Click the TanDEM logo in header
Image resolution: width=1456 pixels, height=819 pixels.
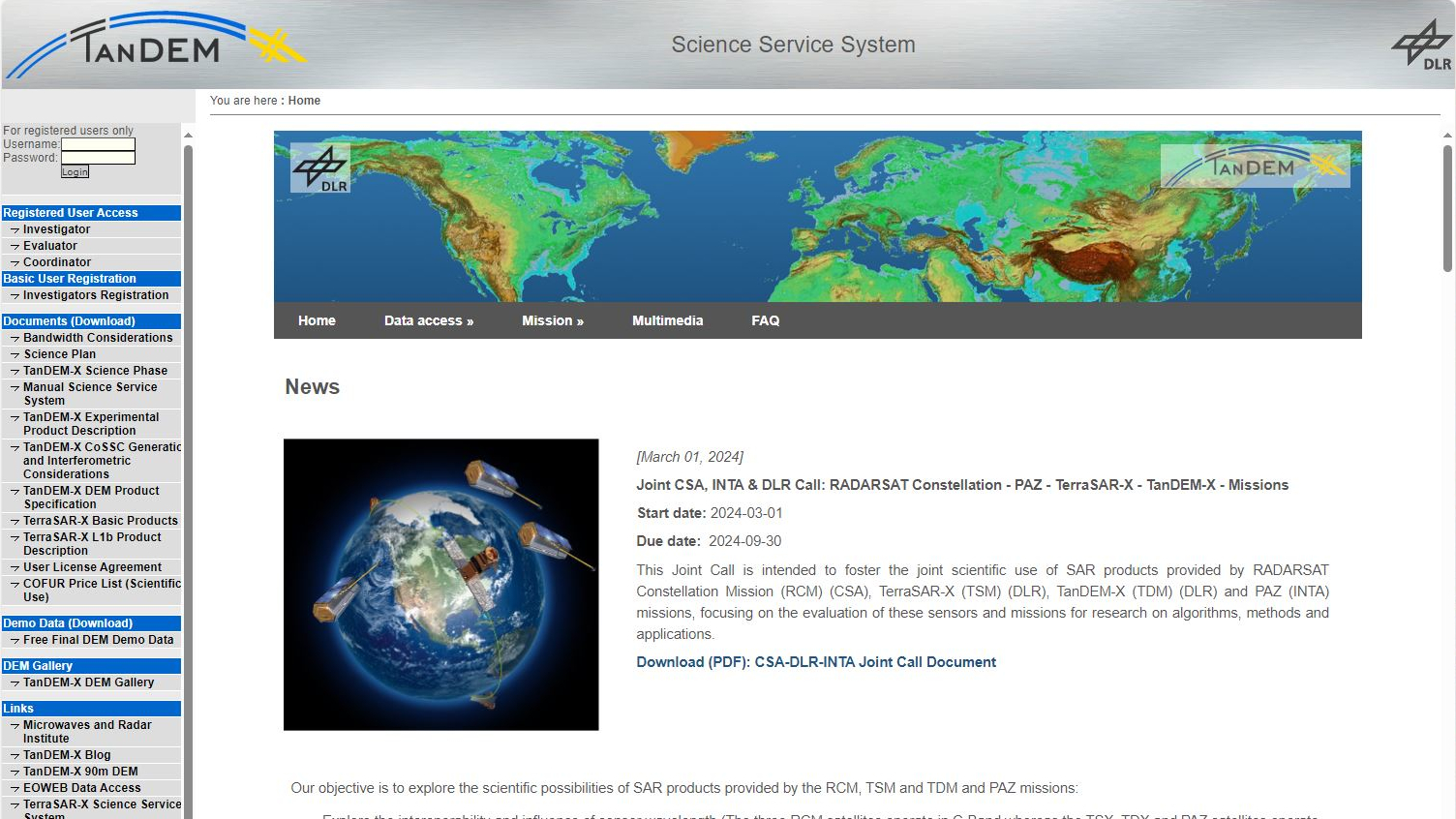point(155,45)
